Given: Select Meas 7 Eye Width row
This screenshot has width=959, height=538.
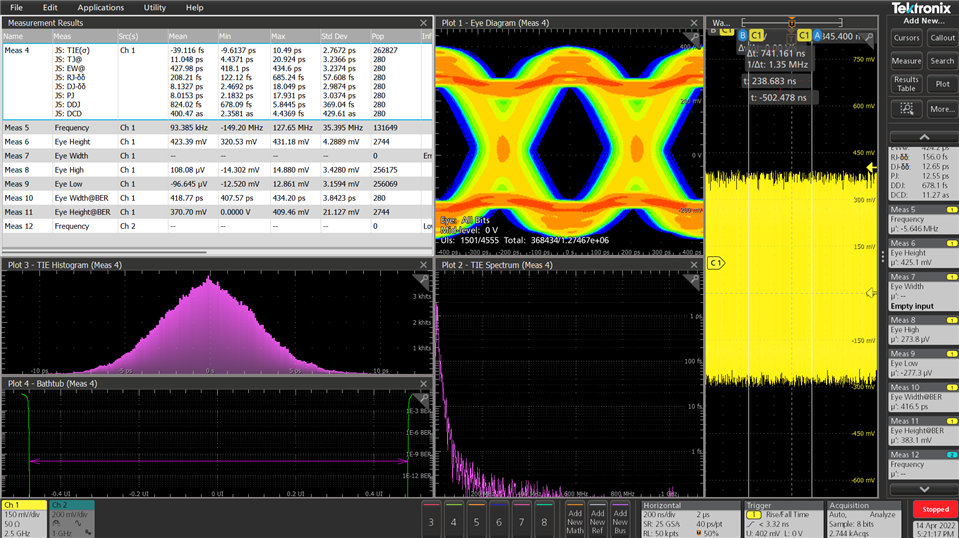Looking at the screenshot, I should pos(217,156).
